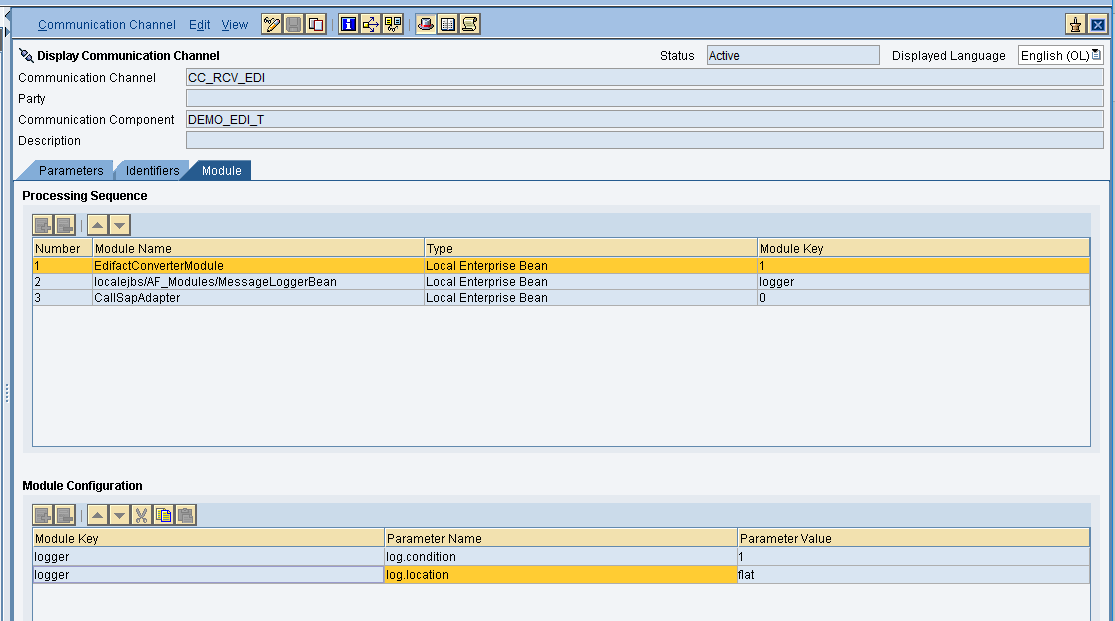The image size is (1115, 621).
Task: Open the Communication Channel menu
Action: 106,25
